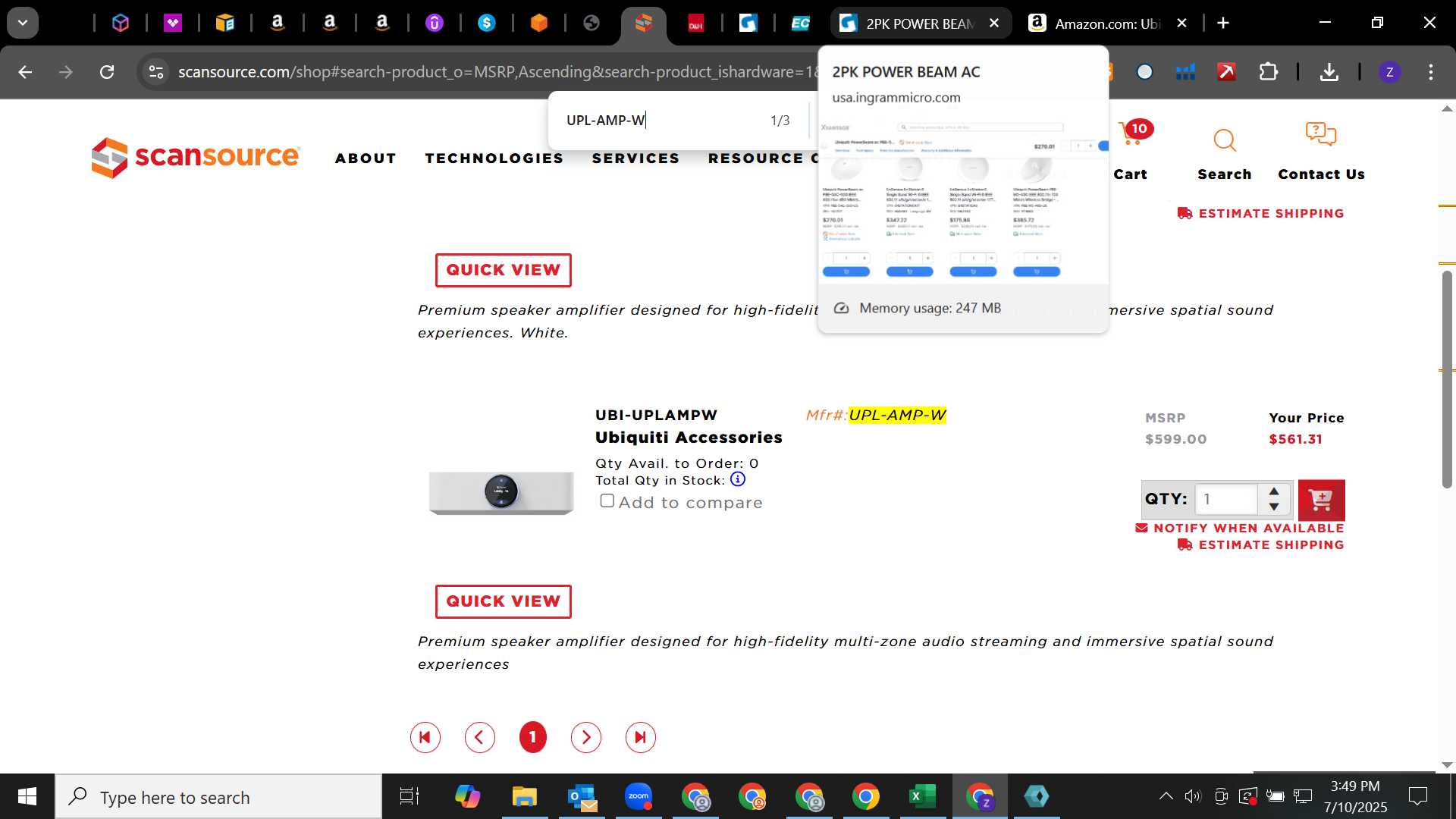The height and width of the screenshot is (819, 1456).
Task: Click the red arrow extension icon
Action: (x=1226, y=72)
